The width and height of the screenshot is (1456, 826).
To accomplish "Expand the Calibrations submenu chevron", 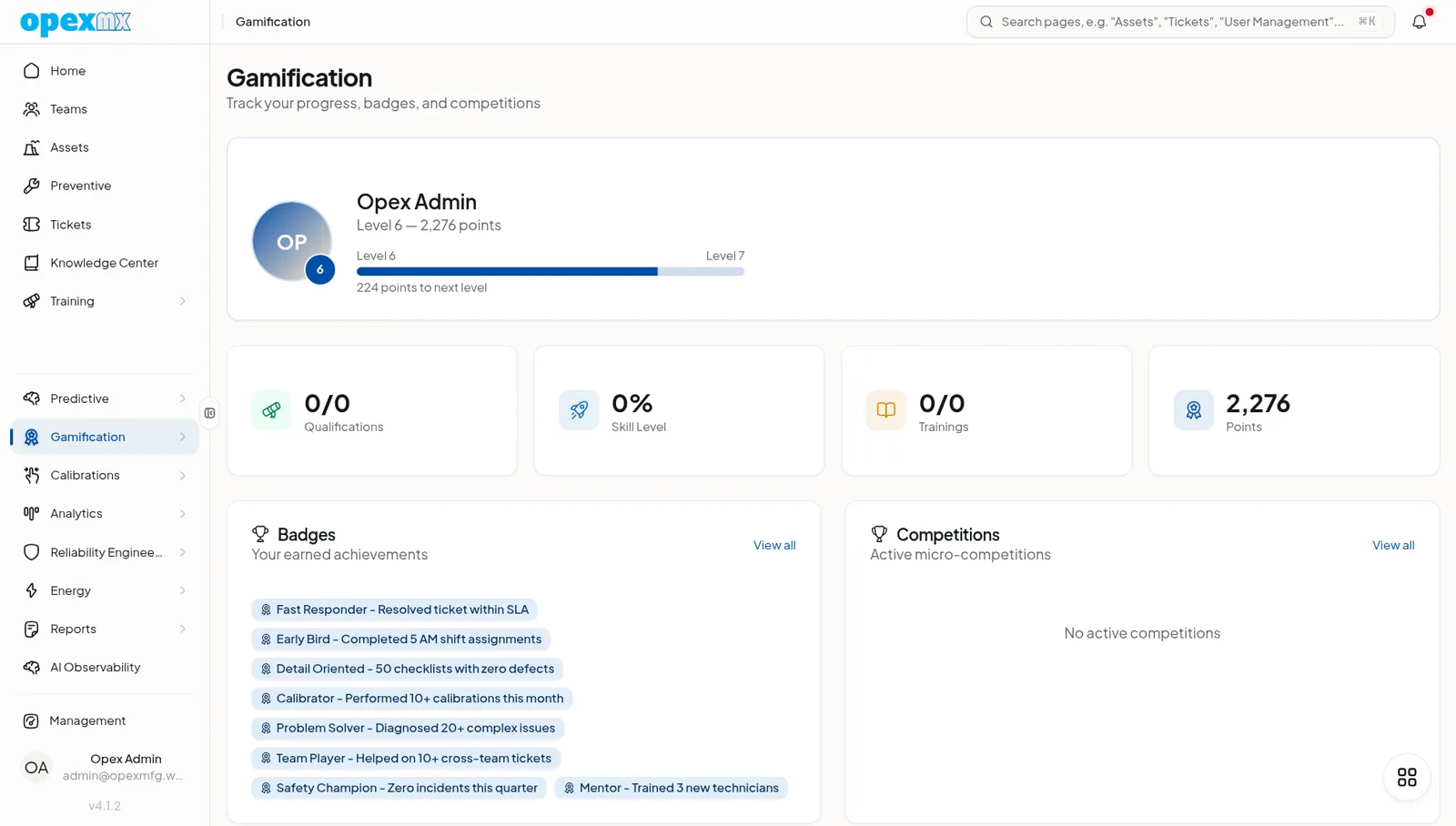I will [183, 475].
